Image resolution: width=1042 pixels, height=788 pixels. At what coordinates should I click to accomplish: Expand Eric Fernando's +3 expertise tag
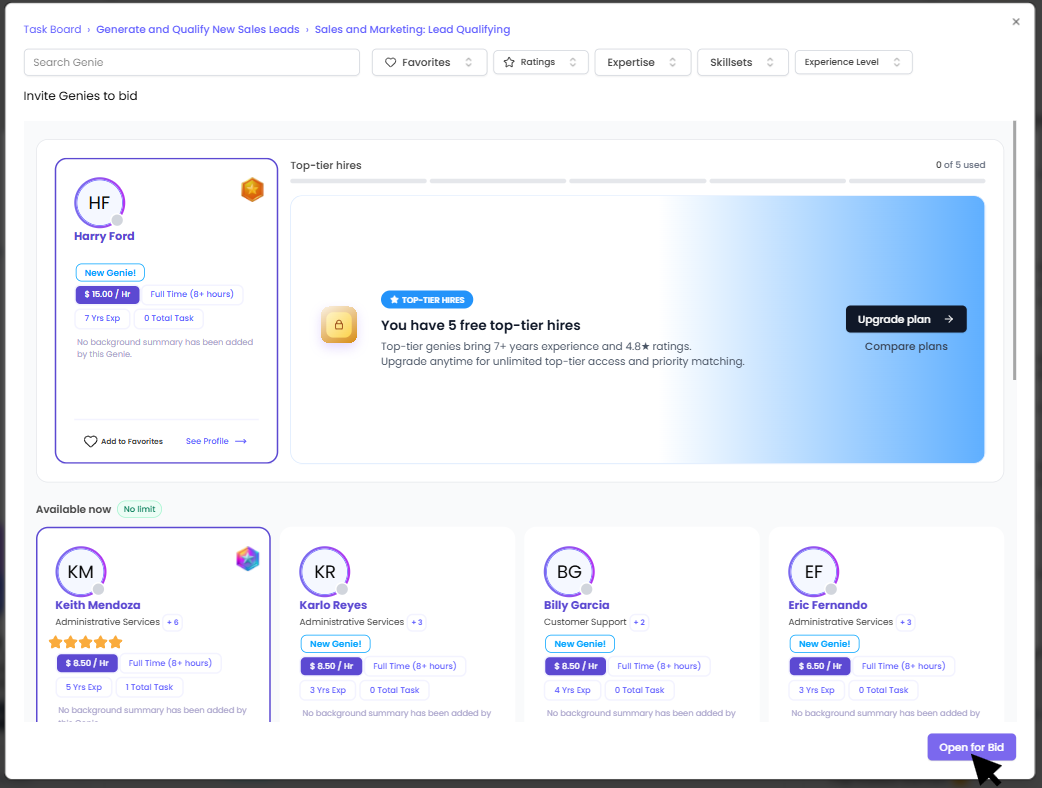906,623
